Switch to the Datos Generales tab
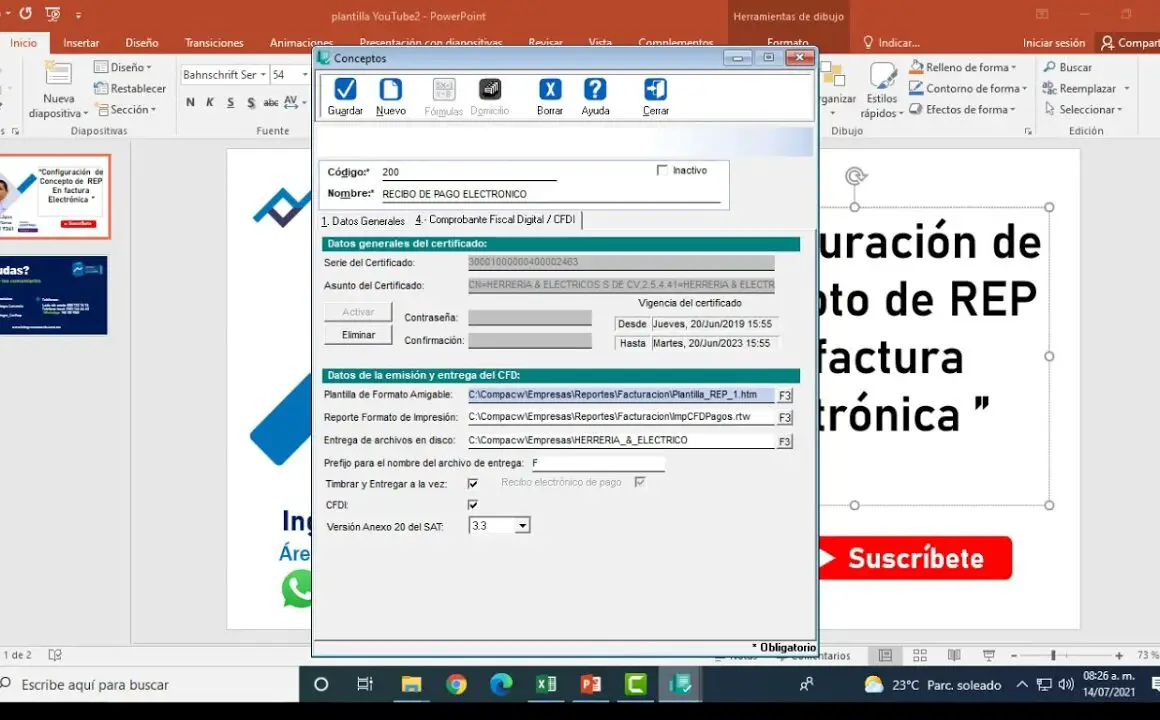1160x720 pixels. pos(363,221)
